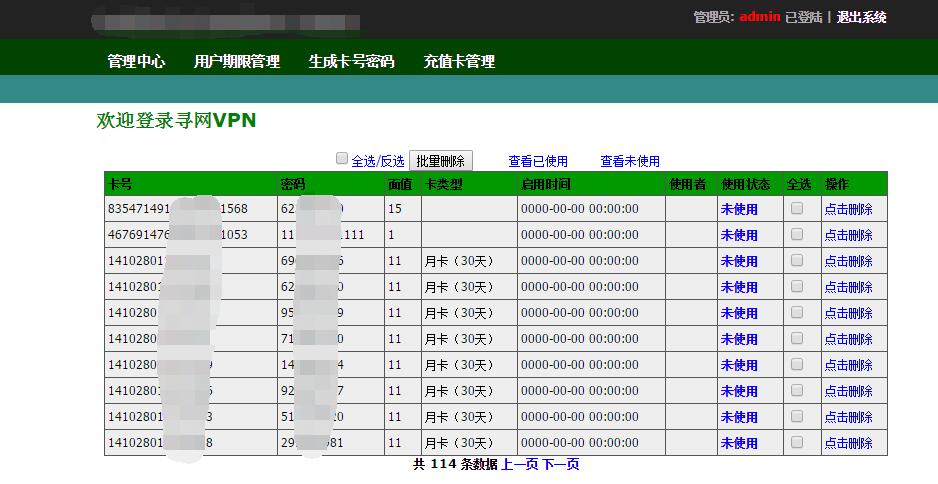The height and width of the screenshot is (484, 938).
Task: Click the 全选 column header
Action: point(799,184)
